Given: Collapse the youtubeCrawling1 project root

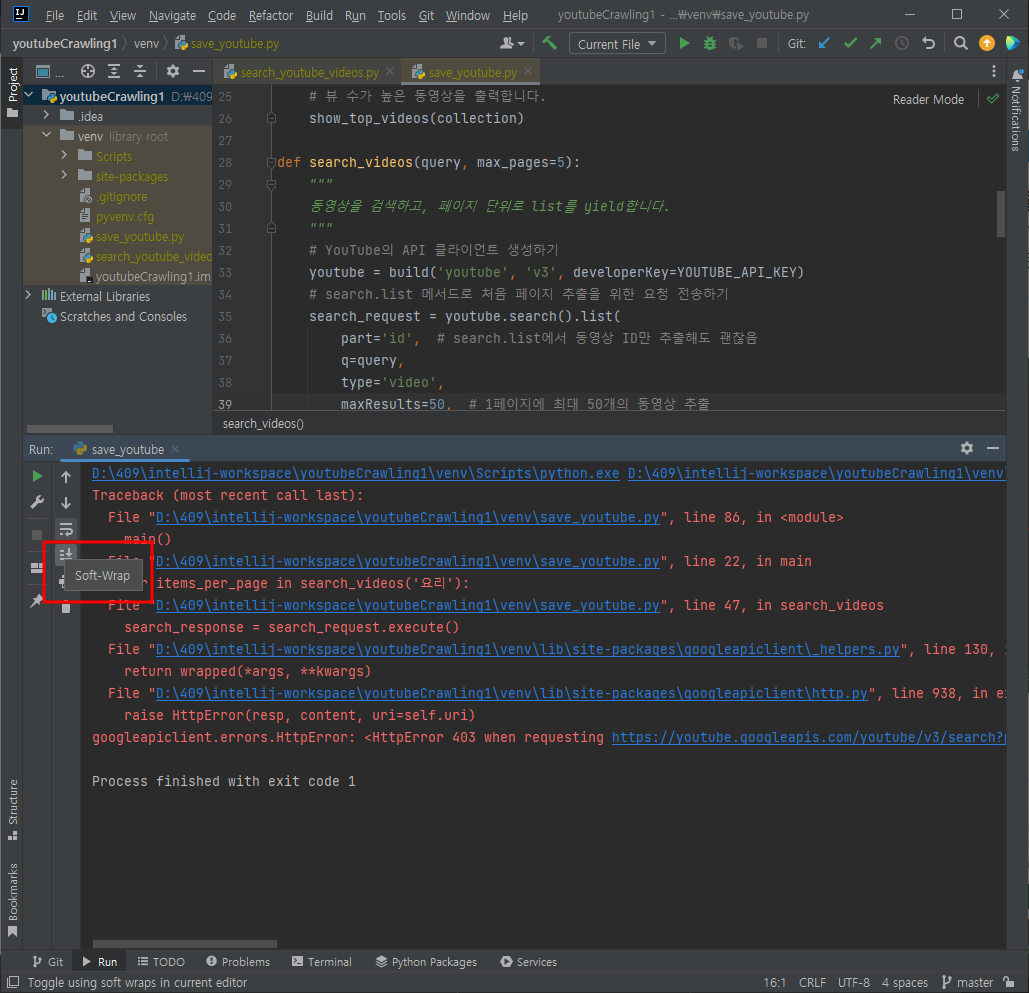Looking at the screenshot, I should pyautogui.click(x=29, y=96).
